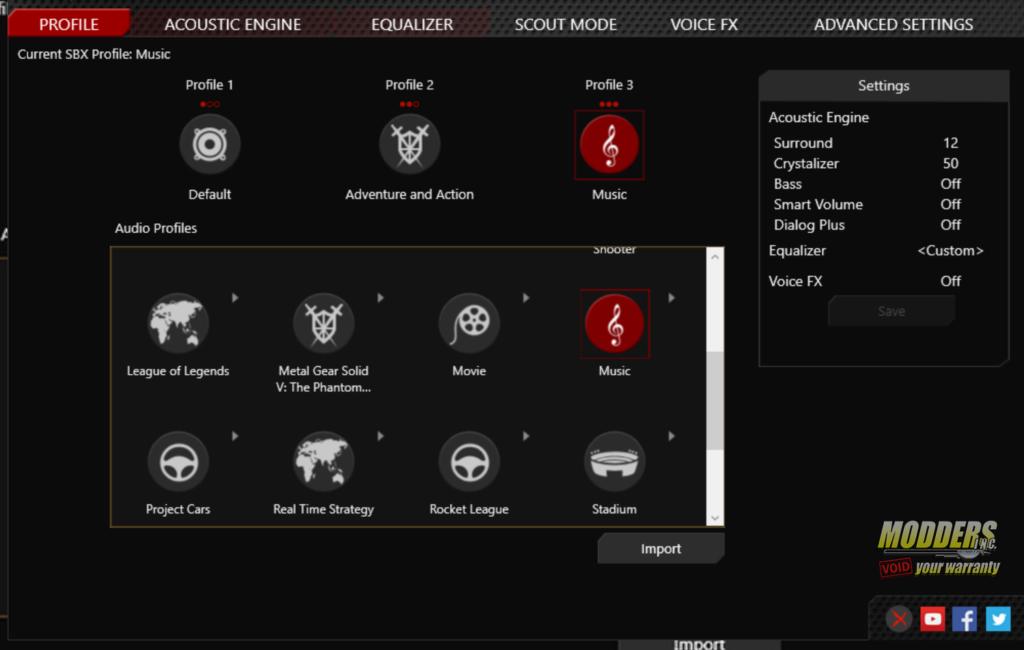The image size is (1024, 650).
Task: Click the Current SBX Profile: Music text
Action: (94, 54)
